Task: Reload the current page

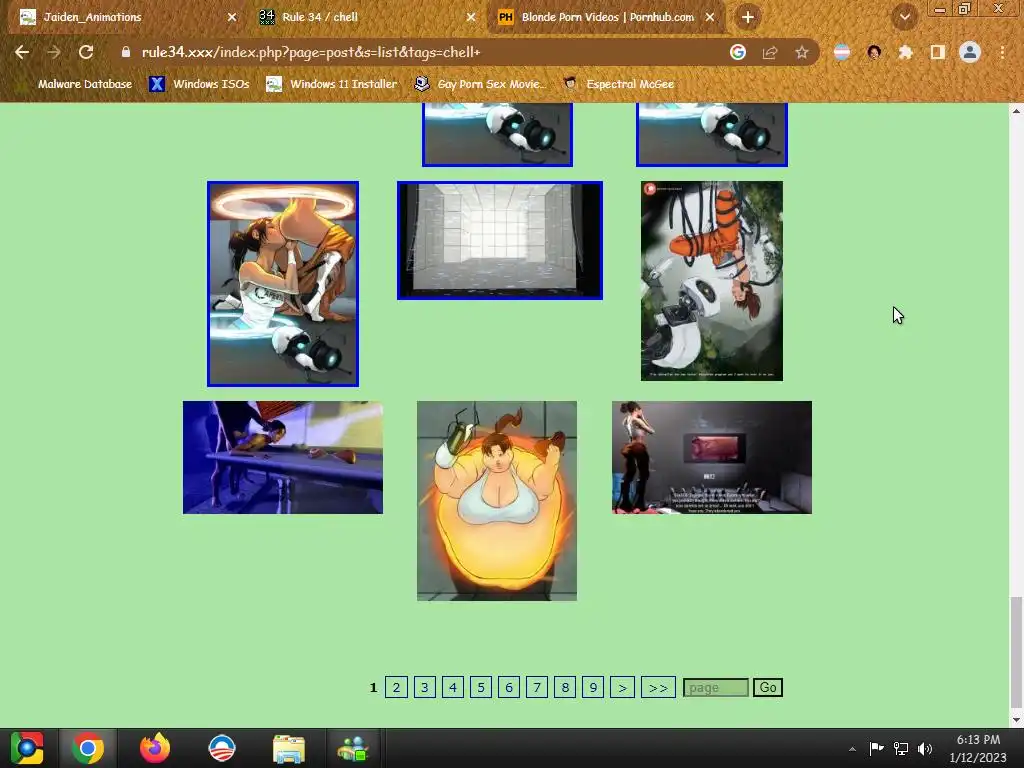Action: (86, 52)
